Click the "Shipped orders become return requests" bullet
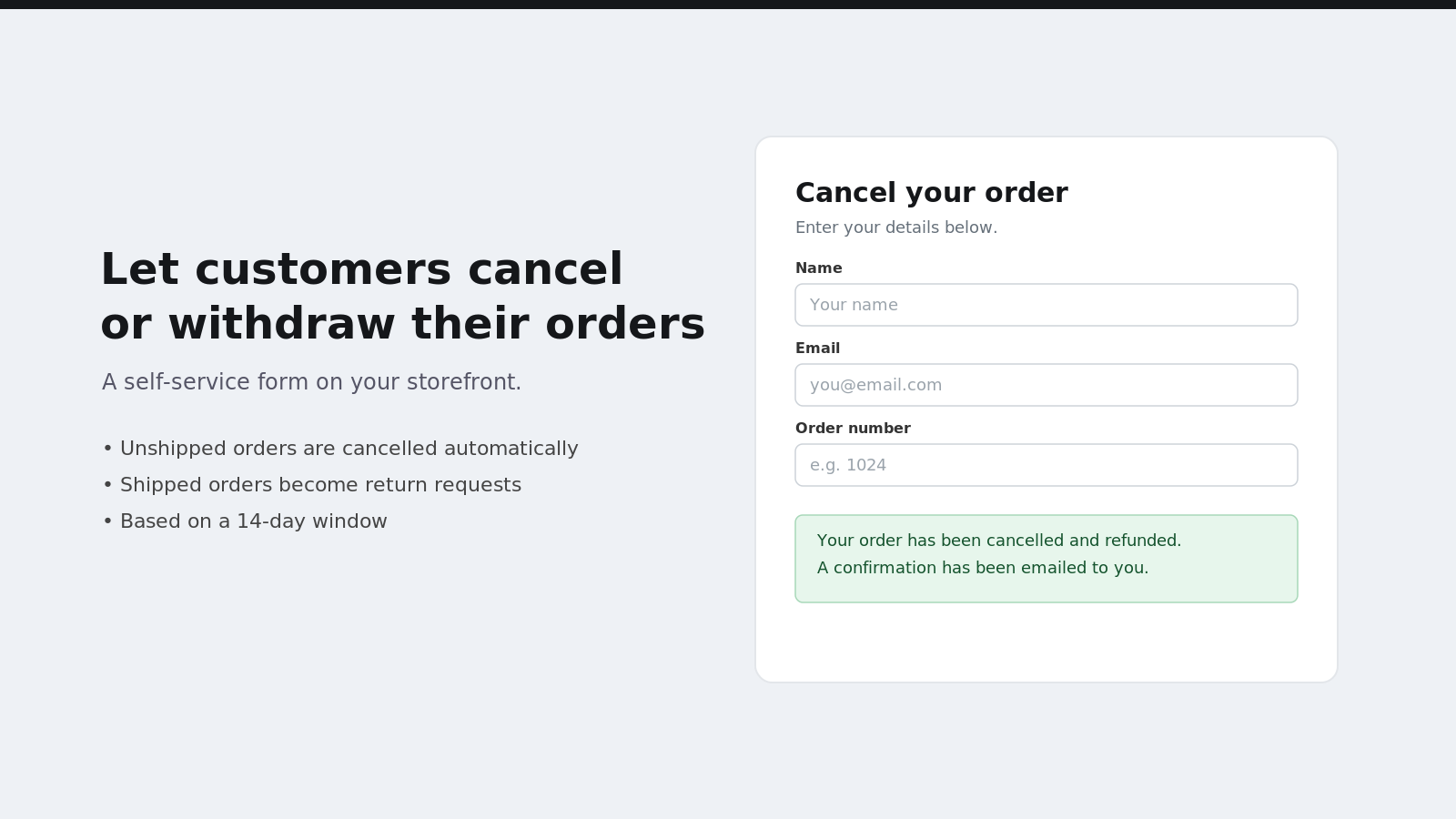This screenshot has width=1456, height=819. coord(312,485)
